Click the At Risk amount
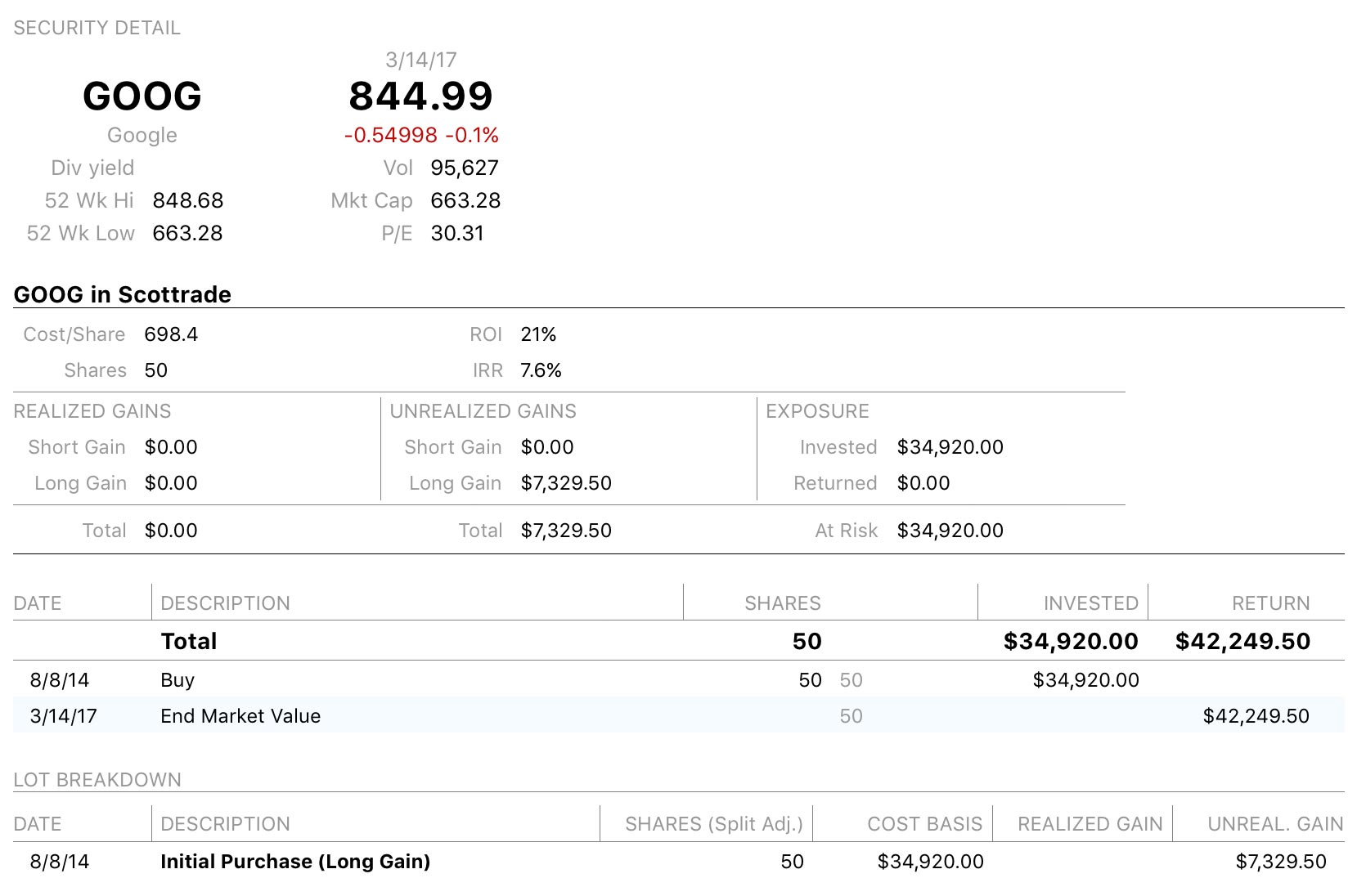This screenshot has width=1366, height=896. coord(950,531)
